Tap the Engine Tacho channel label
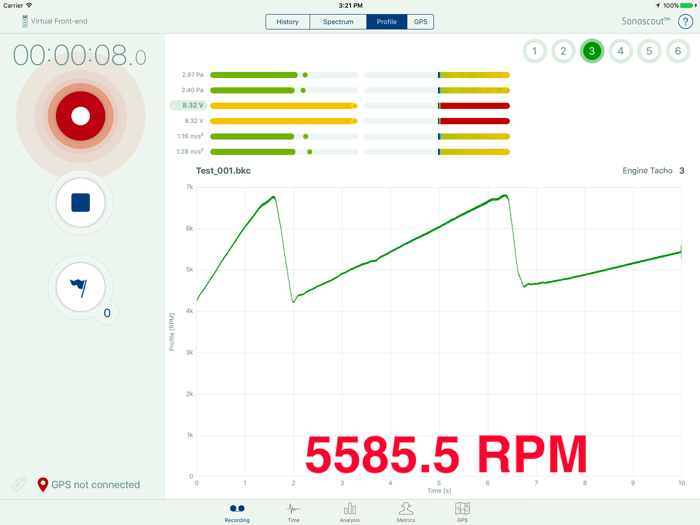Viewport: 700px width, 525px height. pyautogui.click(x=647, y=171)
